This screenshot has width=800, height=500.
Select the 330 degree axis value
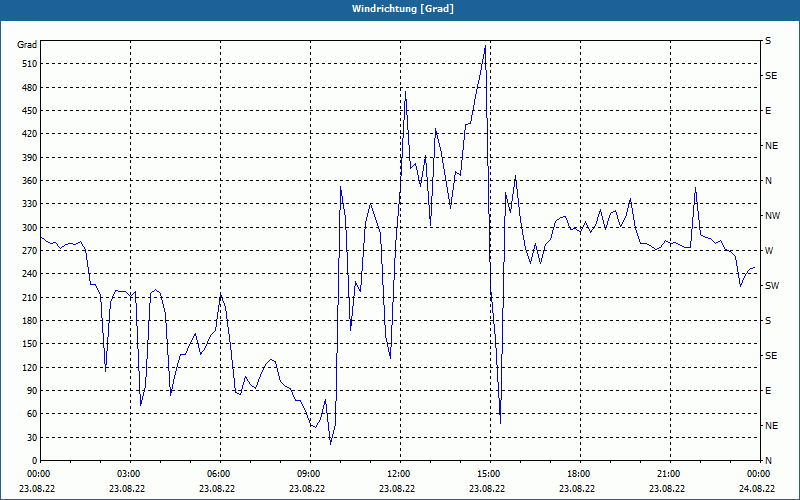tap(31, 204)
